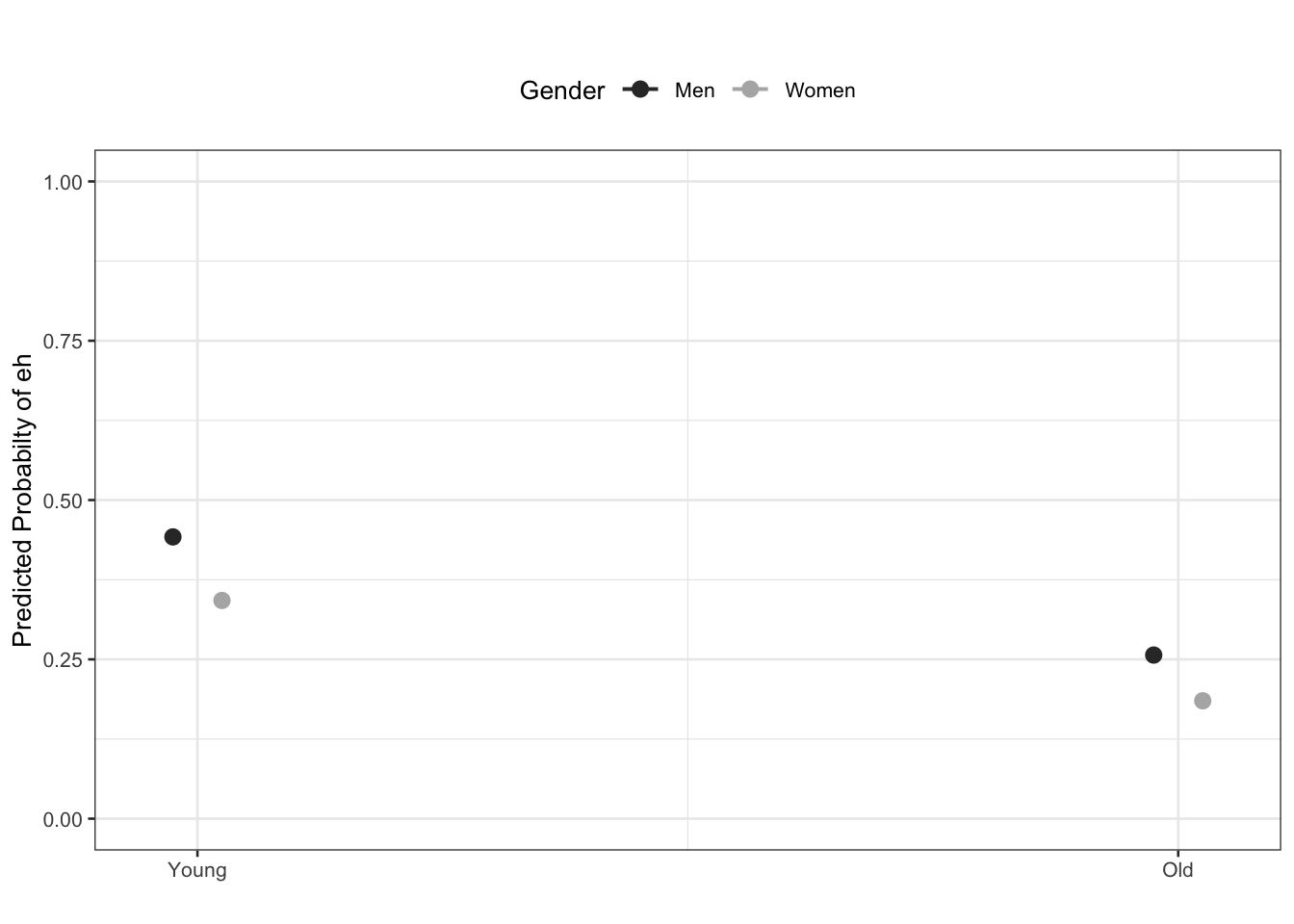Select the 0.25 y-axis tick label

63,660
